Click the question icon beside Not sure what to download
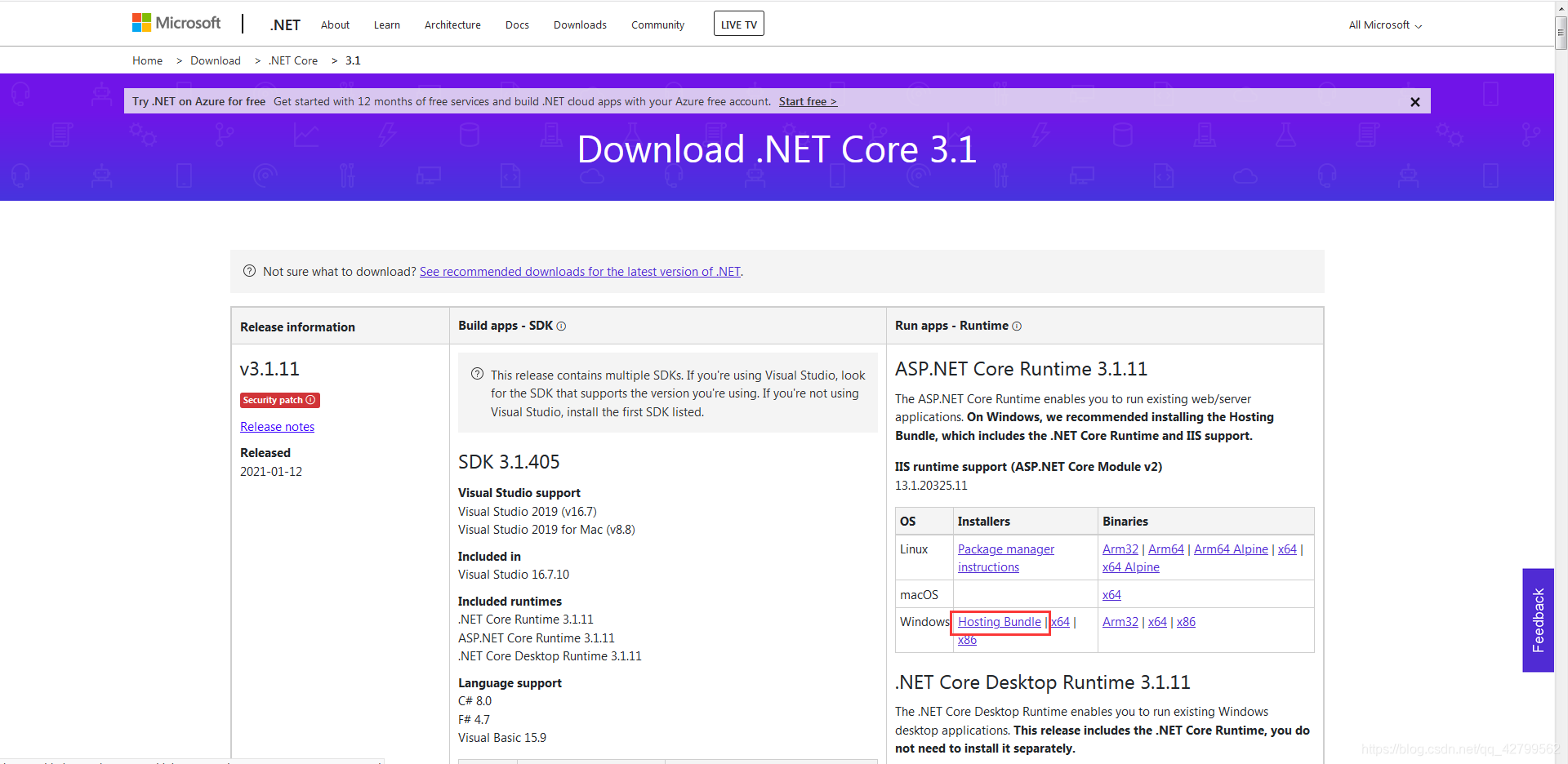The height and width of the screenshot is (764, 1568). point(250,271)
